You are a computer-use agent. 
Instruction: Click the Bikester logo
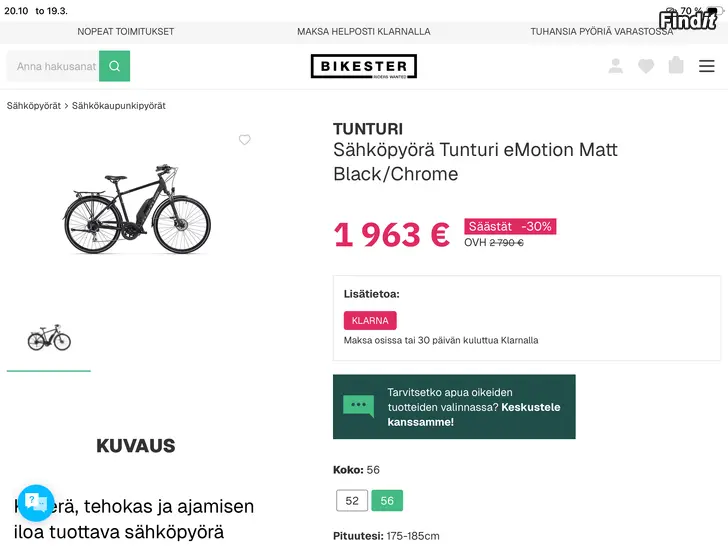[x=364, y=66]
